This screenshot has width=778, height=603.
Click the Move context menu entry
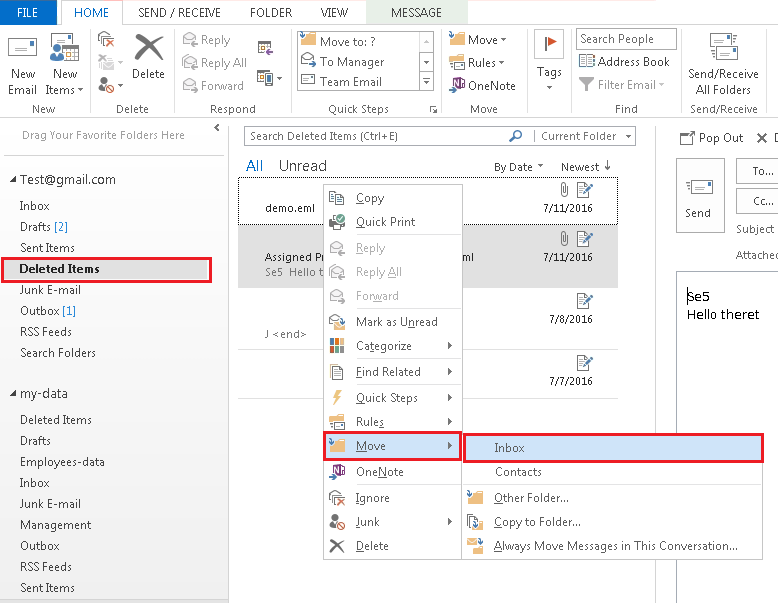pyautogui.click(x=392, y=446)
